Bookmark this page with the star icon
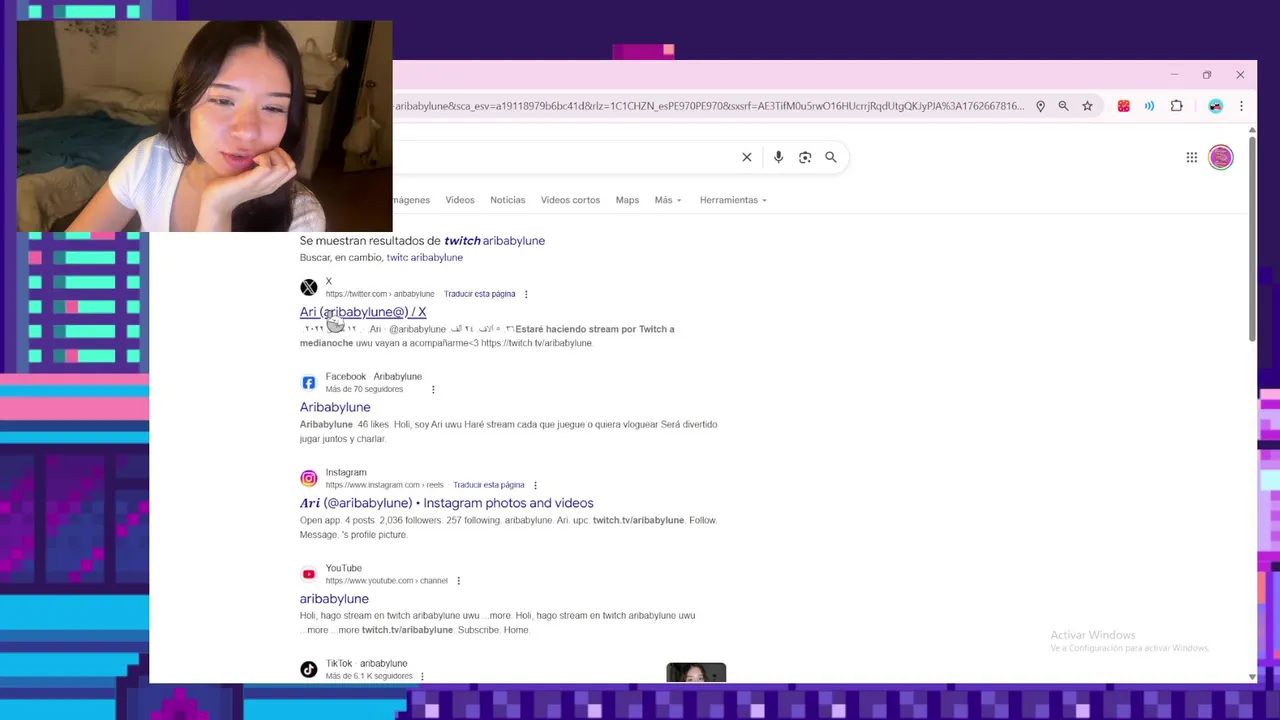This screenshot has height=720, width=1280. tap(1087, 106)
